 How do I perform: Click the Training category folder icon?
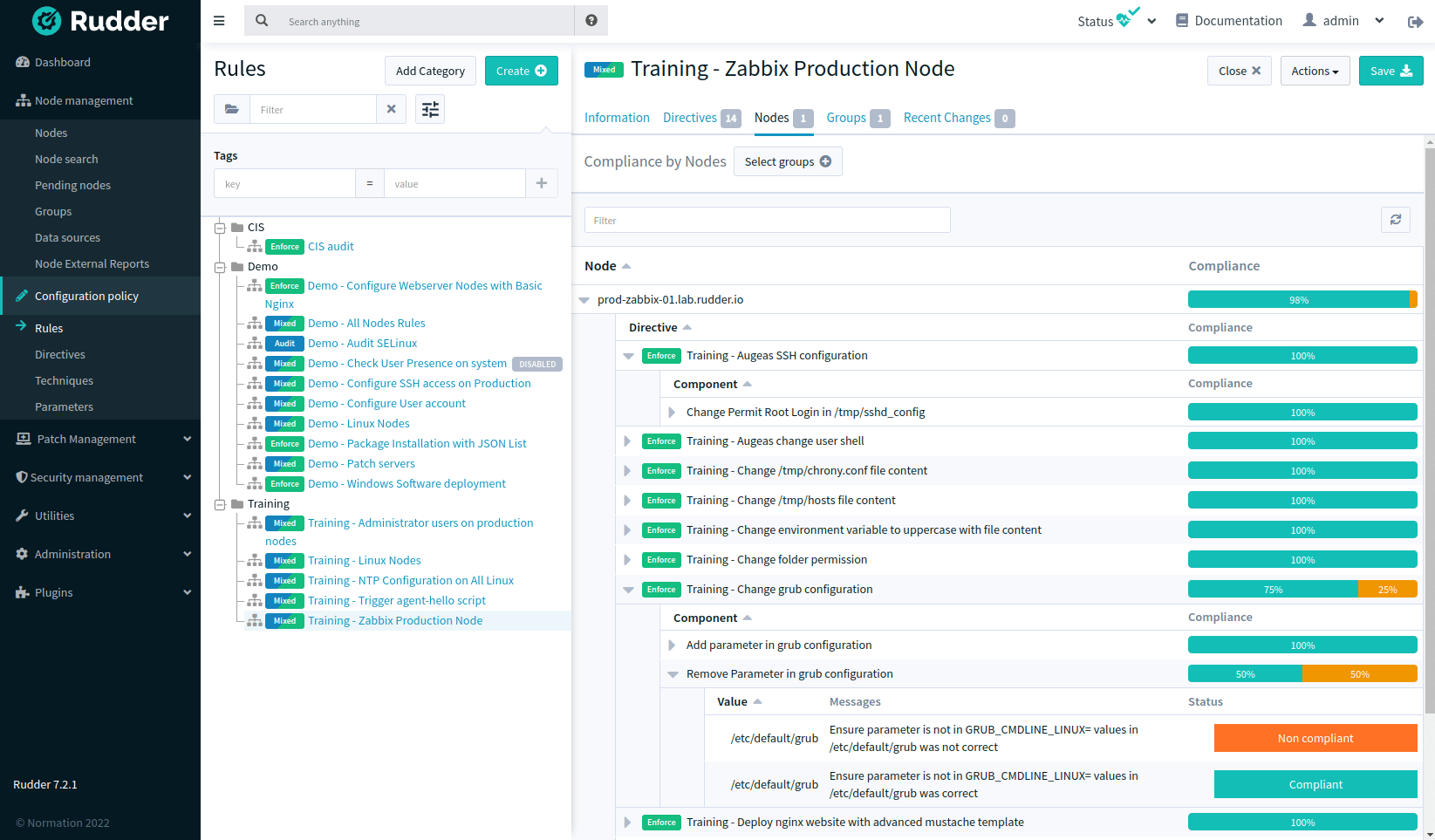pos(237,503)
